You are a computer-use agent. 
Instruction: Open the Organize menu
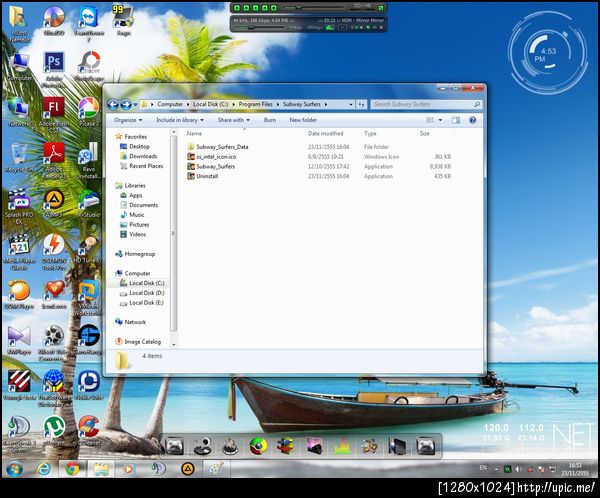pyautogui.click(x=128, y=120)
